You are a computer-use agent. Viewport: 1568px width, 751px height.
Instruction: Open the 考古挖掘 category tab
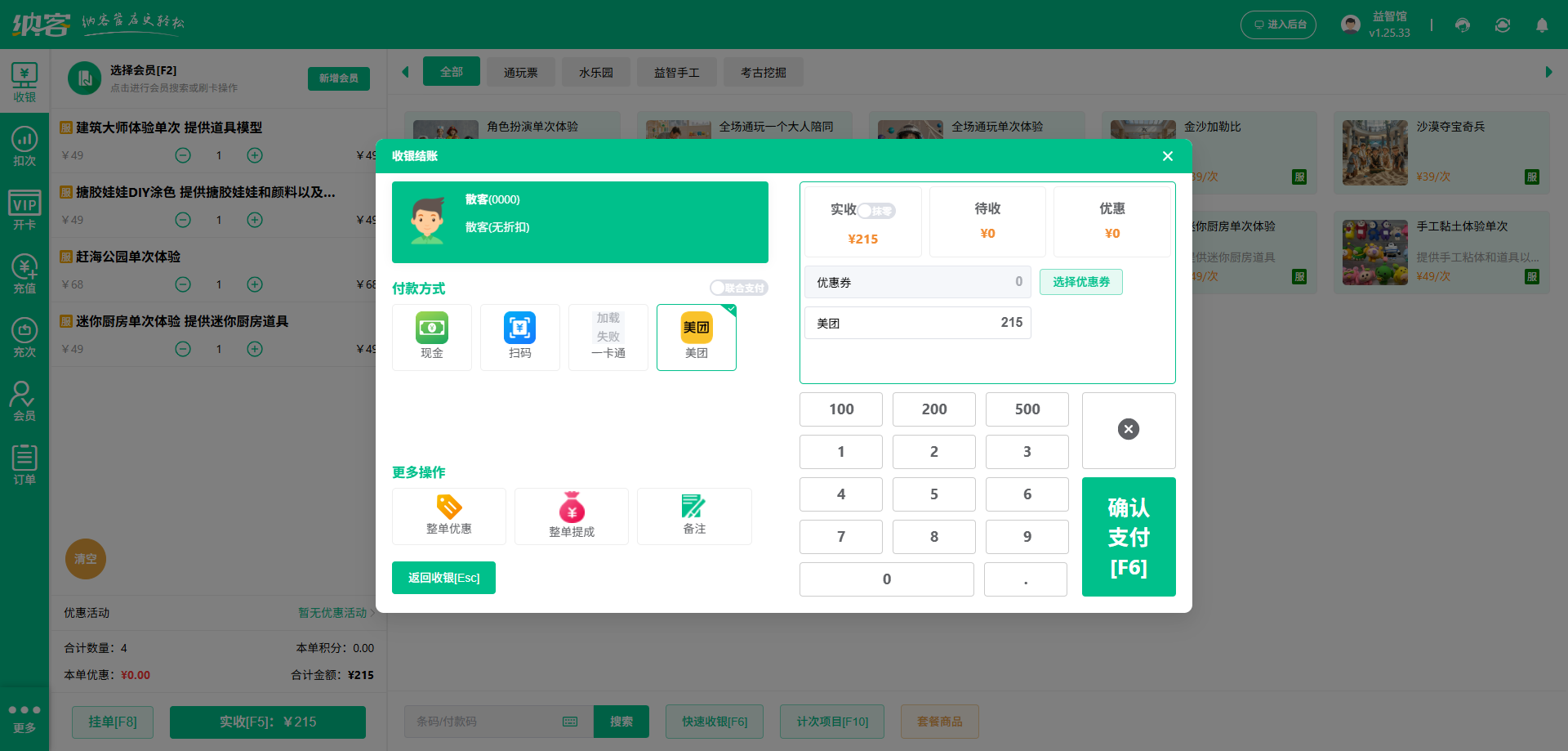(763, 72)
